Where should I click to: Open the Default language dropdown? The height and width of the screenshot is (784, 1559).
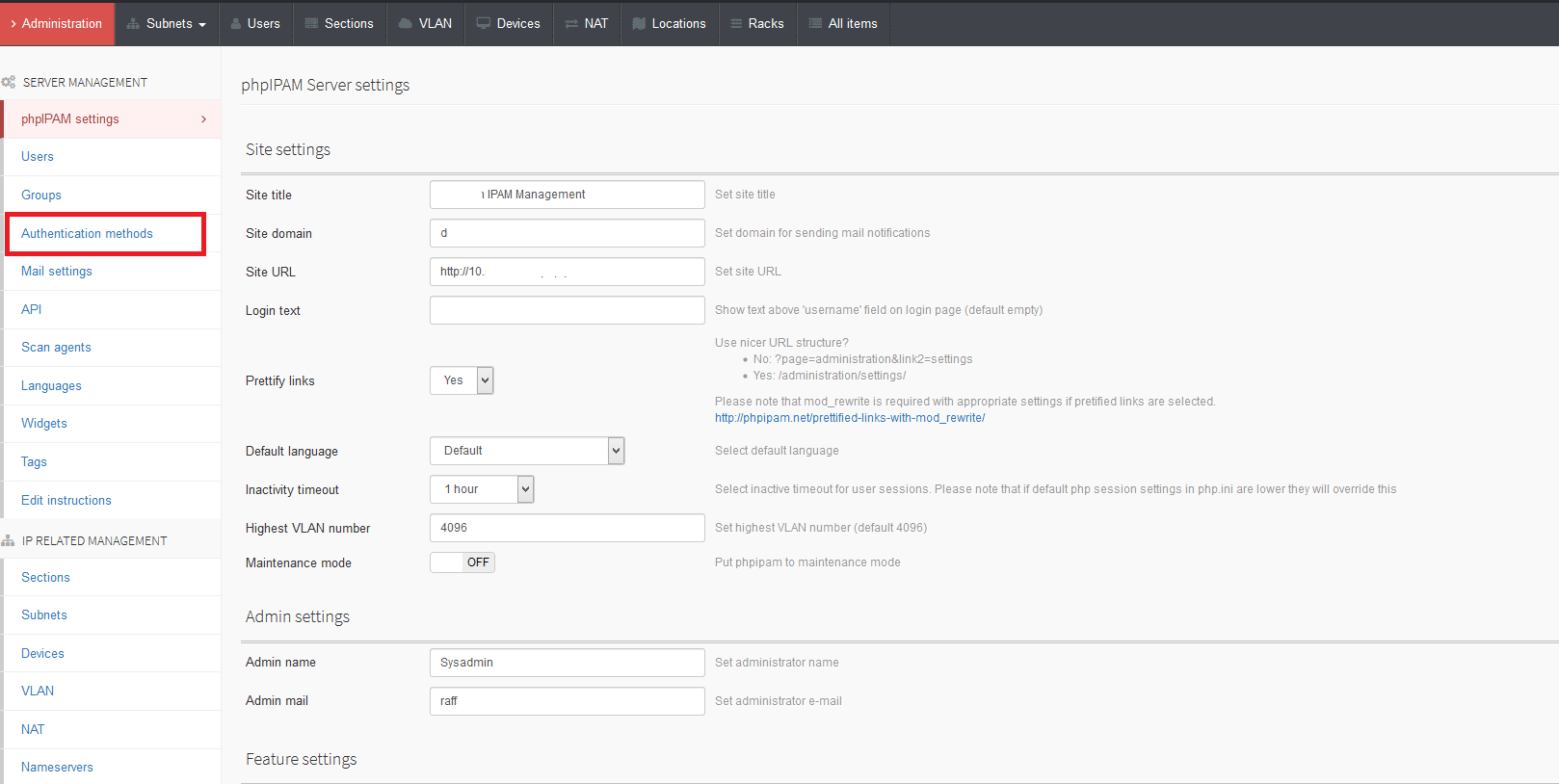(527, 451)
